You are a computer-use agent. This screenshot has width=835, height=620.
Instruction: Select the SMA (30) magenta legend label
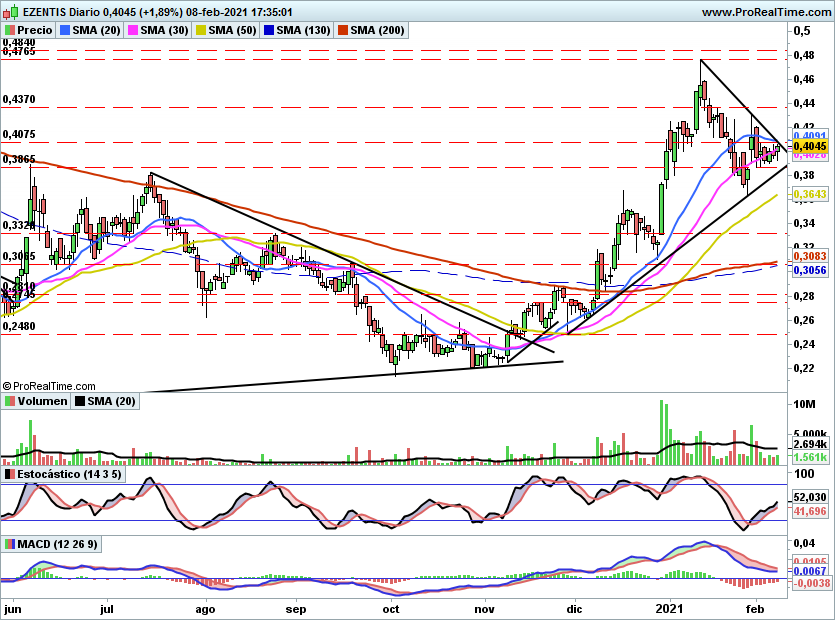click(x=164, y=30)
